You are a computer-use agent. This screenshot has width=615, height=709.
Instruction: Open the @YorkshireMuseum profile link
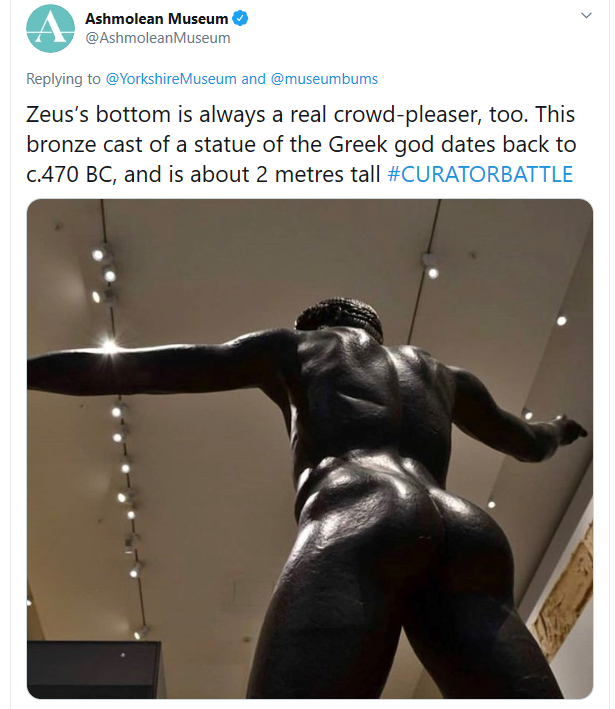pyautogui.click(x=171, y=79)
